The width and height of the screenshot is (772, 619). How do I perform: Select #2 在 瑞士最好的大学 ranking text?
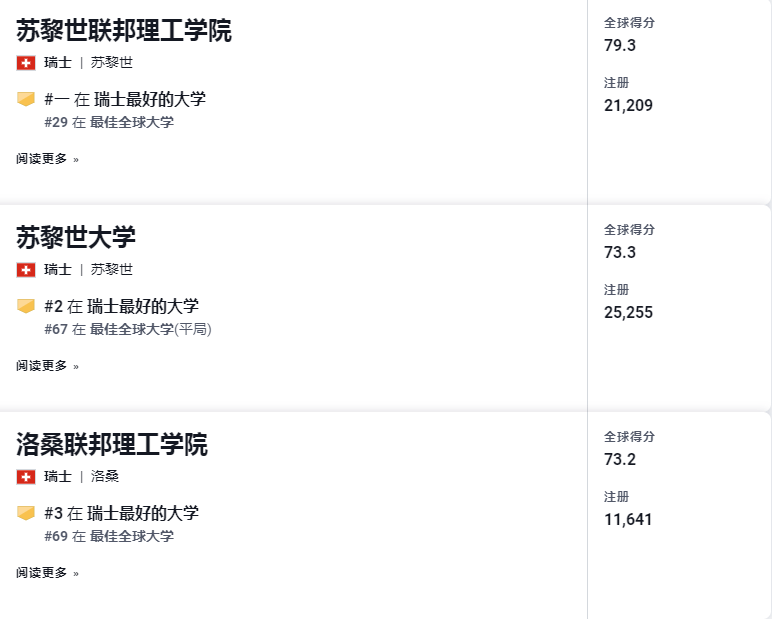122,306
